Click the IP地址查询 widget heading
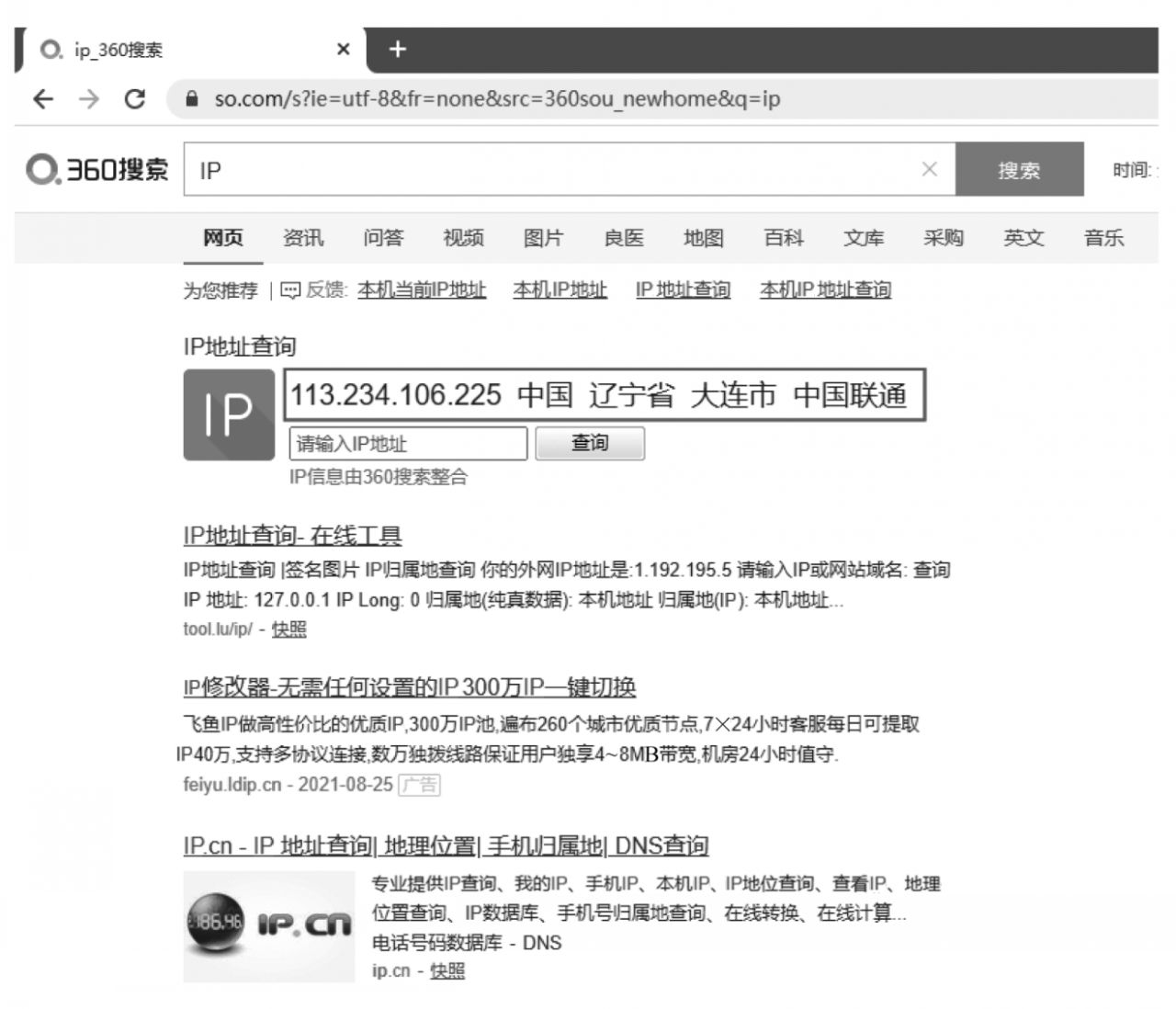 (x=240, y=346)
